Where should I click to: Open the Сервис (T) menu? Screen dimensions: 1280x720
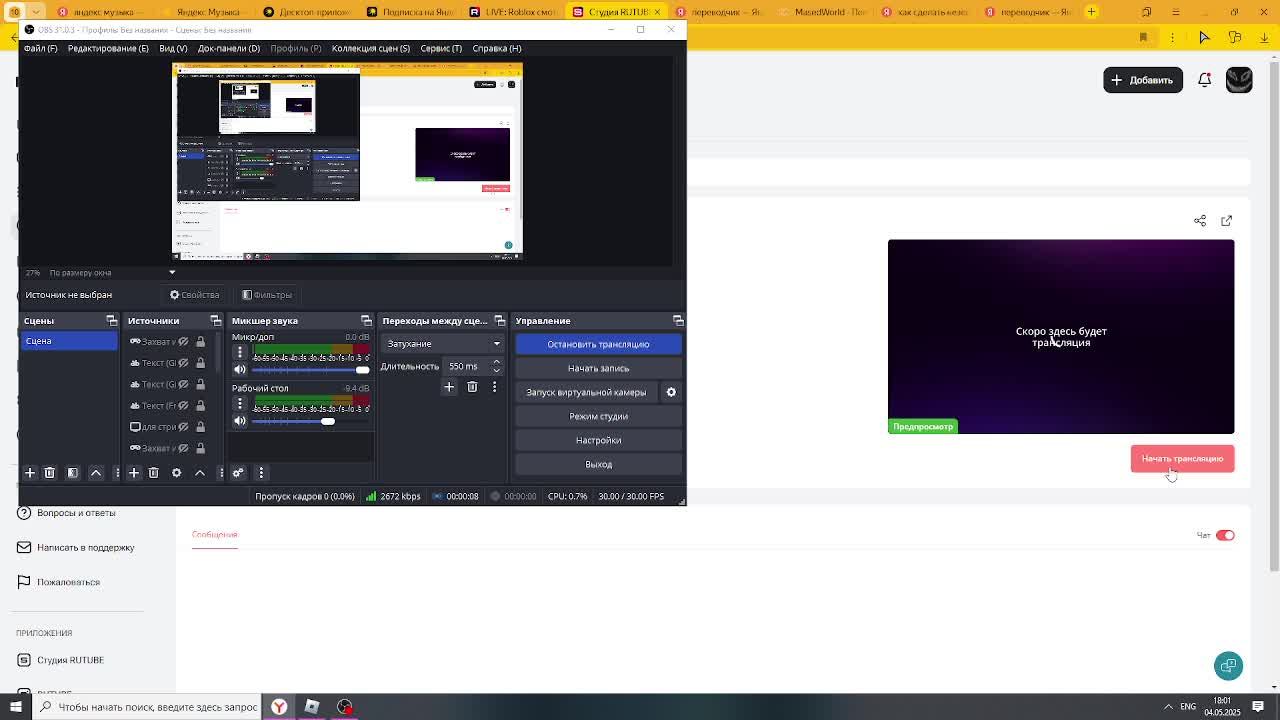point(441,48)
